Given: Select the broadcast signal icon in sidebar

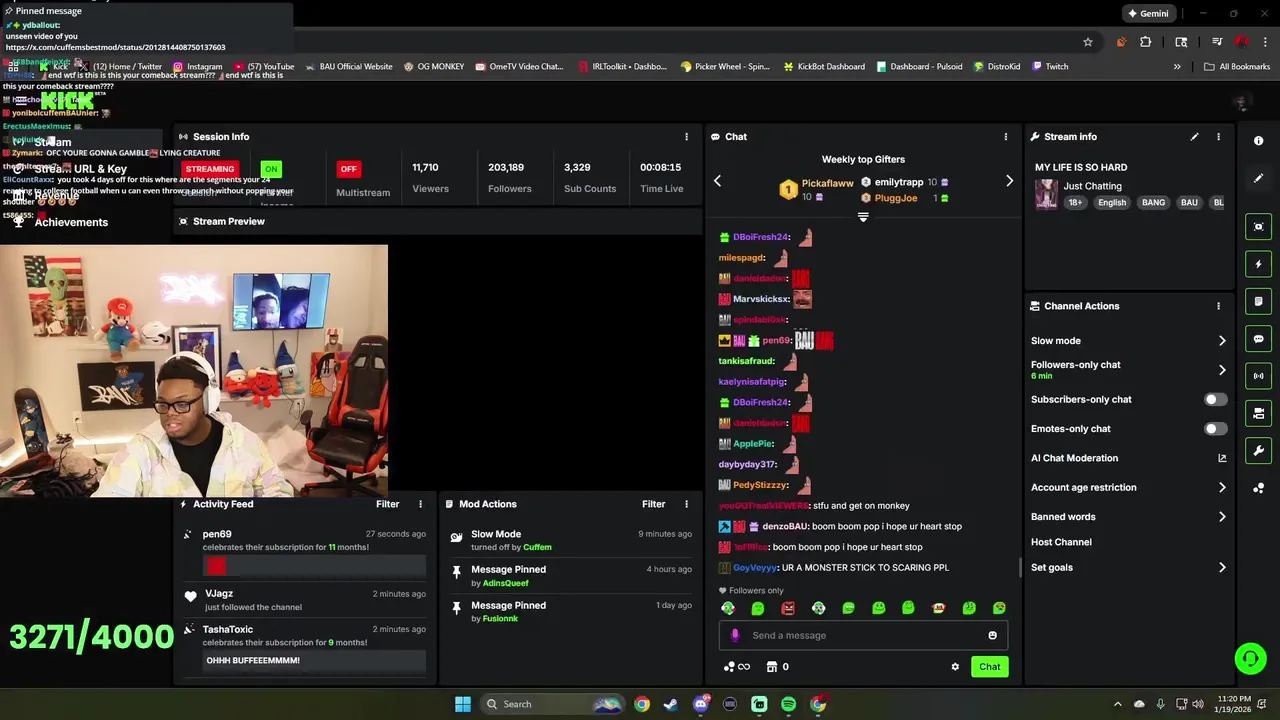Looking at the screenshot, I should (x=1258, y=376).
